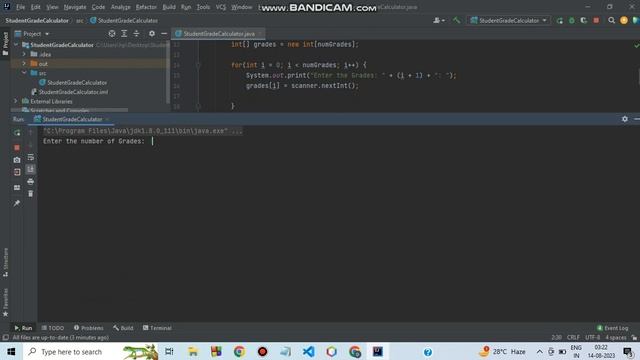Expand the out folder
Image resolution: width=640 pixels, height=360 pixels.
pyautogui.click(x=24, y=64)
